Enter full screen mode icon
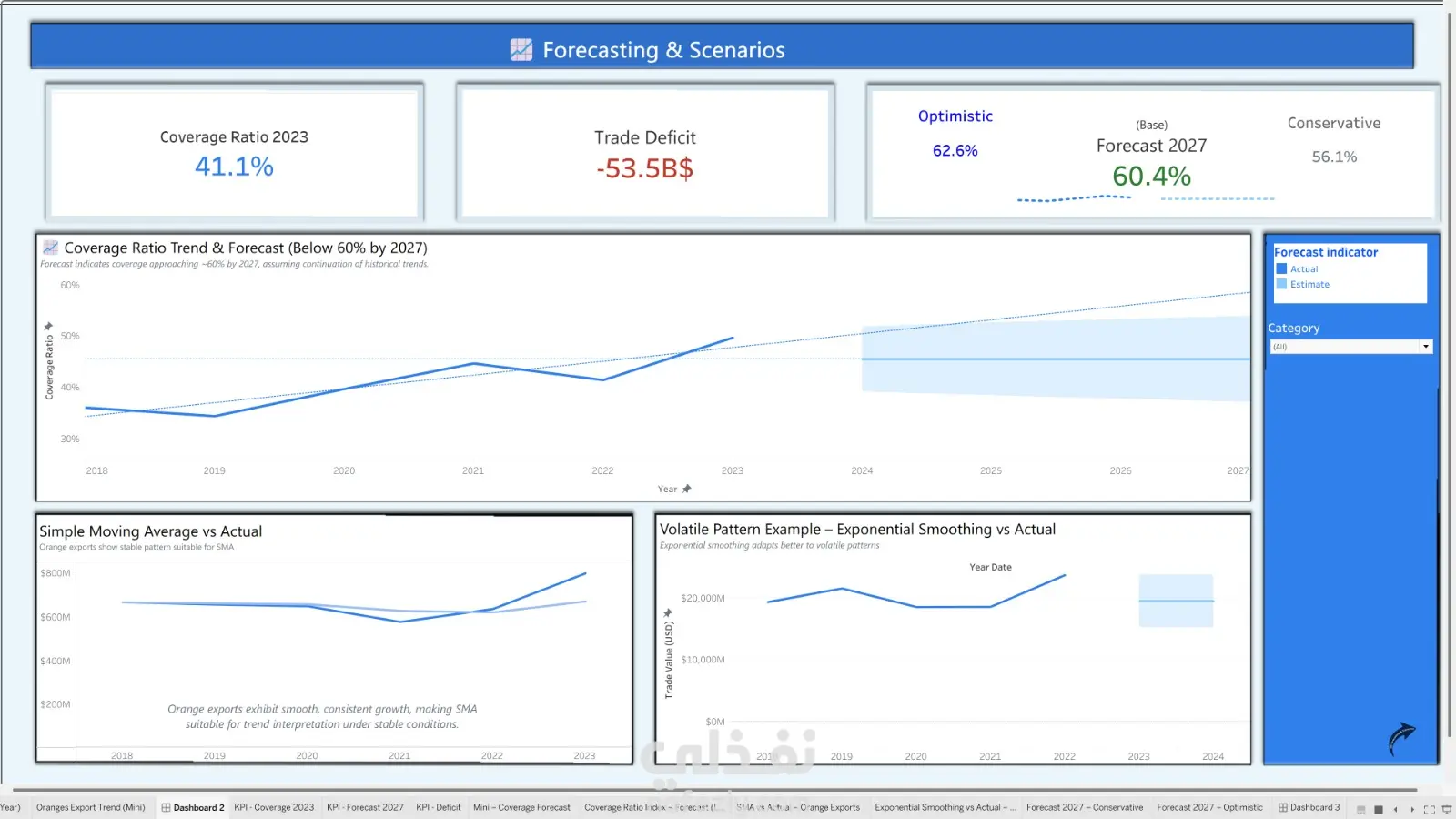 tap(1429, 809)
